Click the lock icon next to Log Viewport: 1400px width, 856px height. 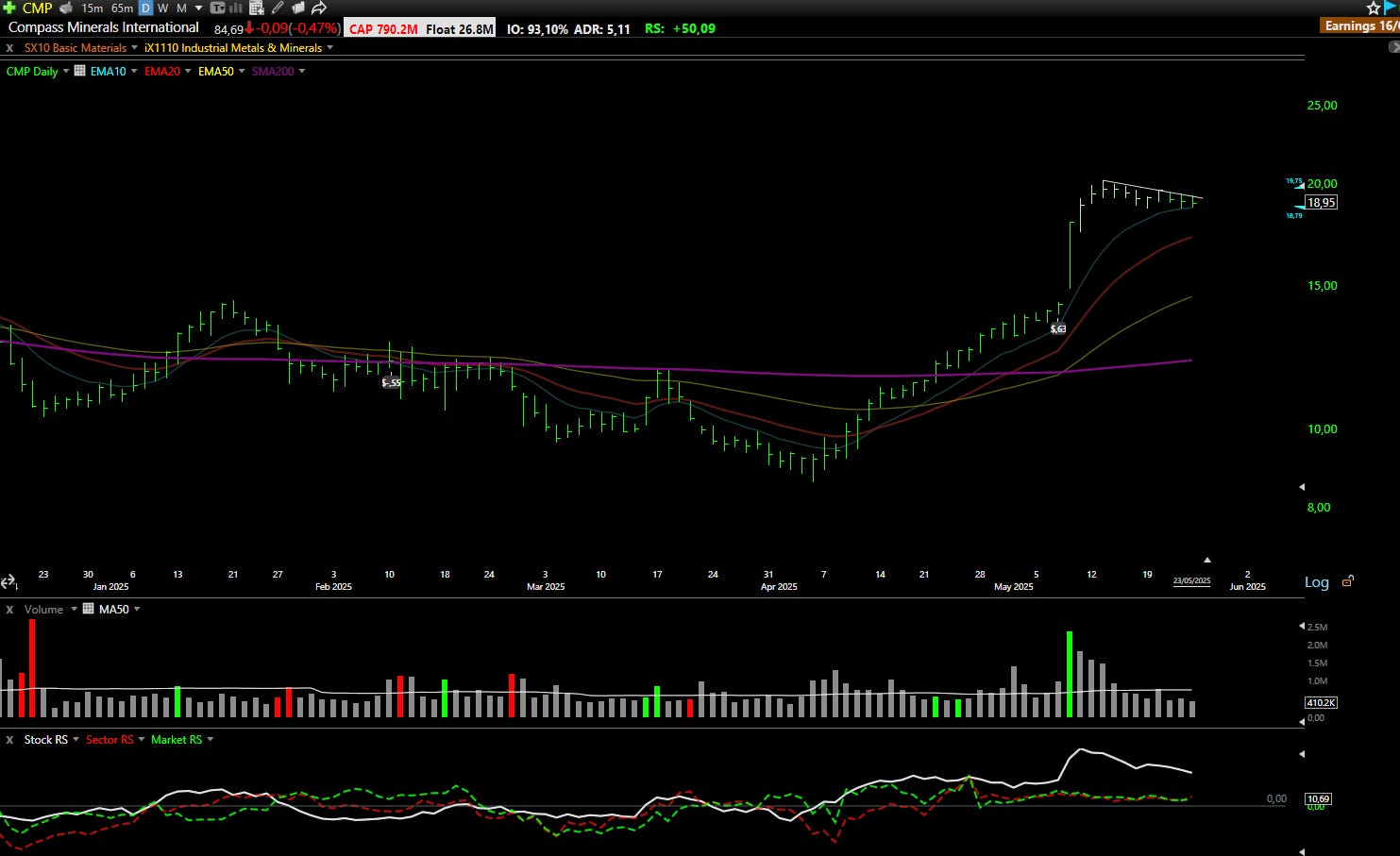click(1348, 580)
